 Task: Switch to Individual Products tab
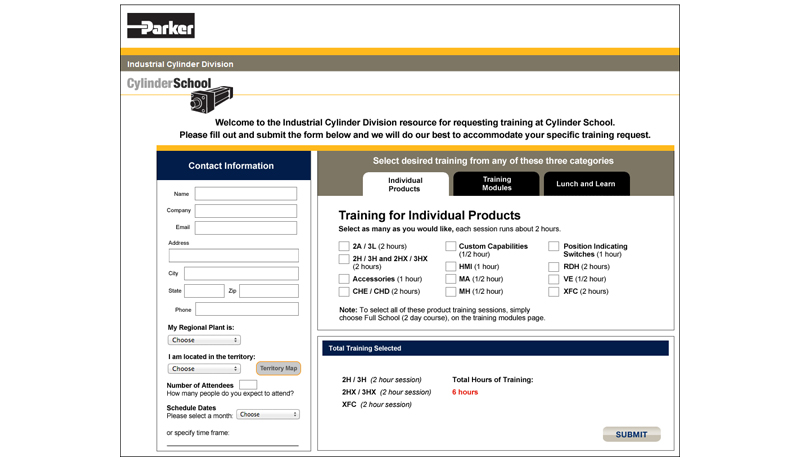(406, 184)
